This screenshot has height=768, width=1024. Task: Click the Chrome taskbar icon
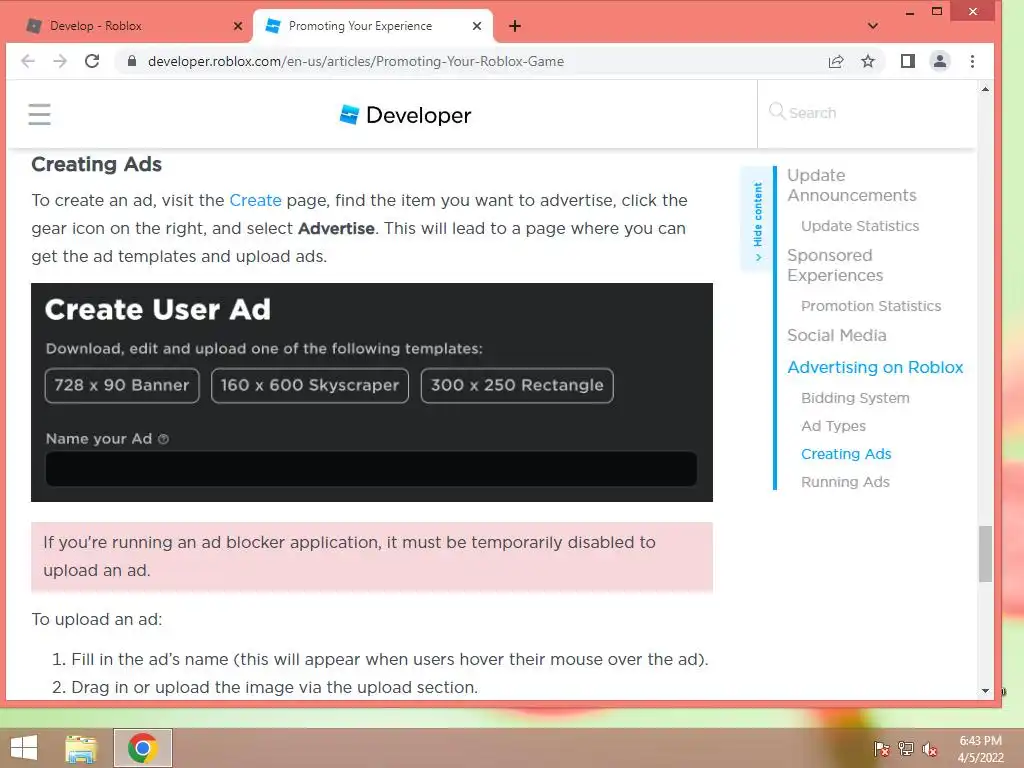point(143,748)
